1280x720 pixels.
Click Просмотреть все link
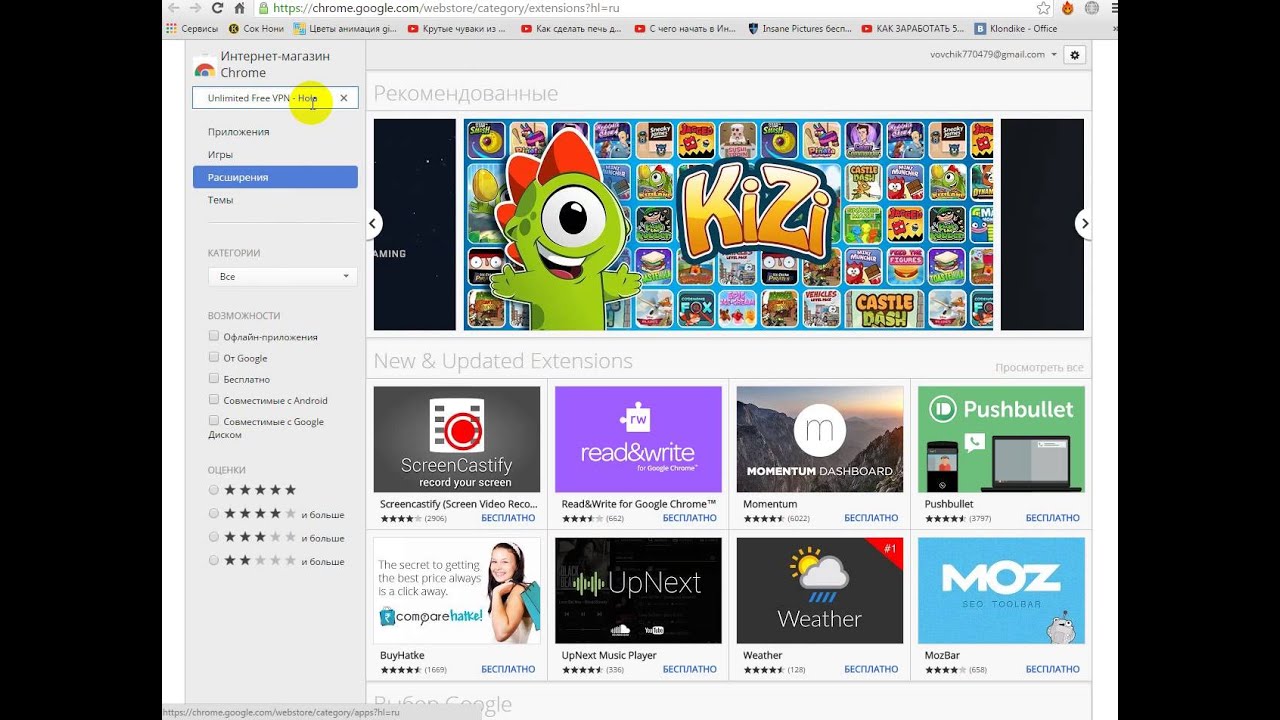click(x=1039, y=368)
